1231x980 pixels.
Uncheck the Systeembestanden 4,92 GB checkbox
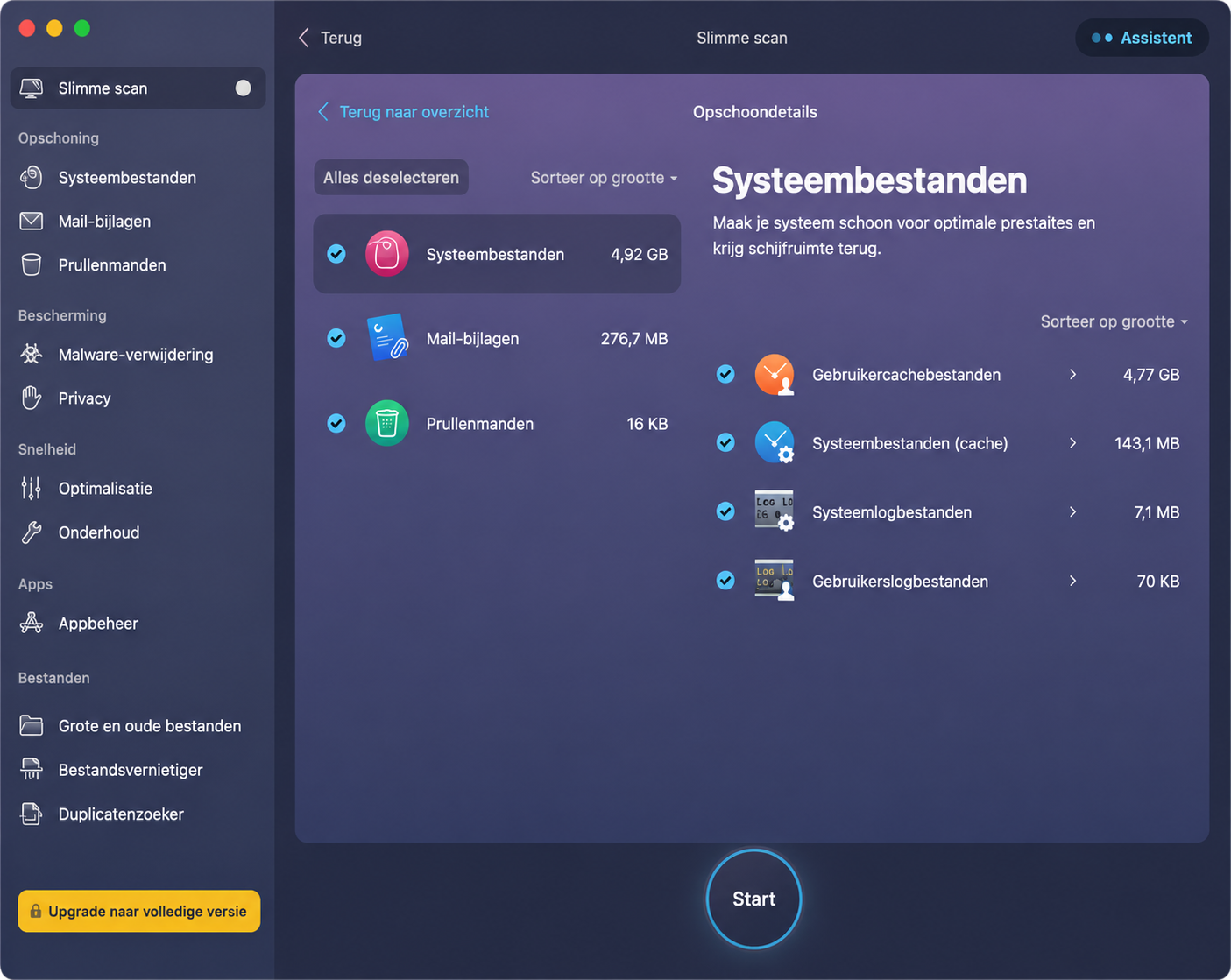click(x=336, y=254)
